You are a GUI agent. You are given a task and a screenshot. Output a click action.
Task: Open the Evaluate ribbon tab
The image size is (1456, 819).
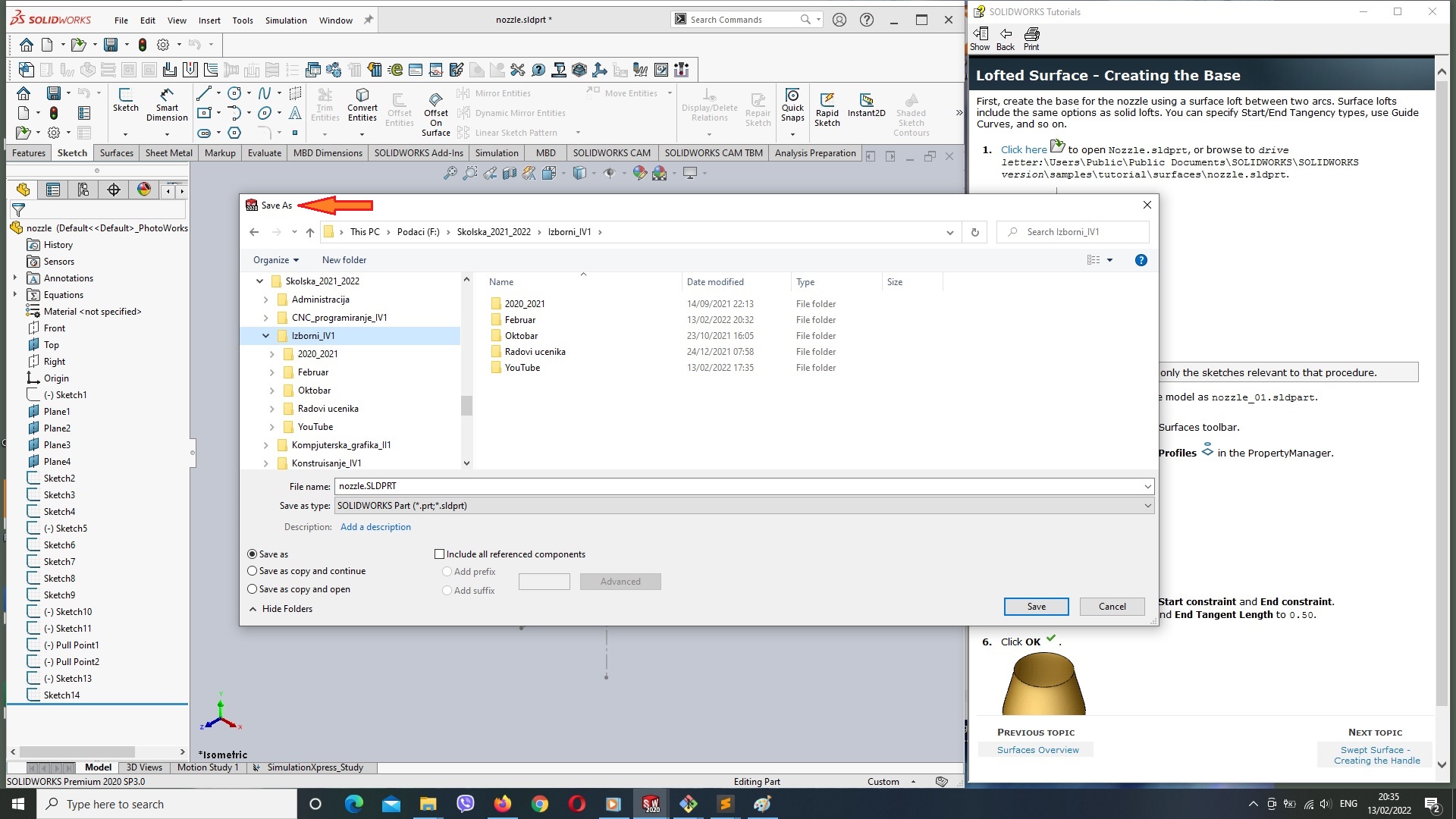click(x=265, y=153)
